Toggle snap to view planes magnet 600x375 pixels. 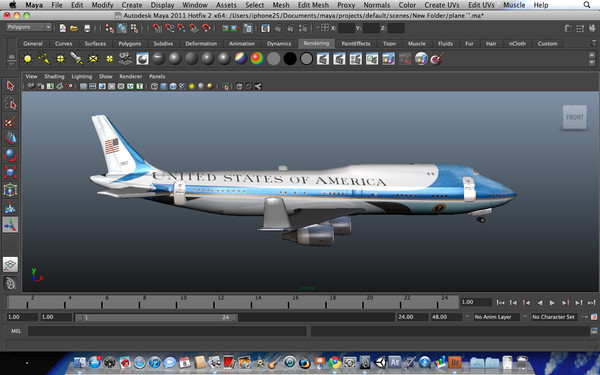[194, 28]
